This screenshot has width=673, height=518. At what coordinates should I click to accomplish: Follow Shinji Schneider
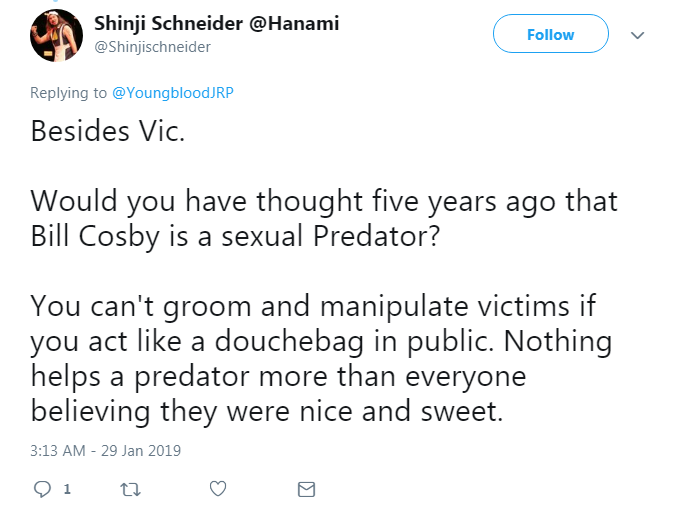[x=551, y=34]
